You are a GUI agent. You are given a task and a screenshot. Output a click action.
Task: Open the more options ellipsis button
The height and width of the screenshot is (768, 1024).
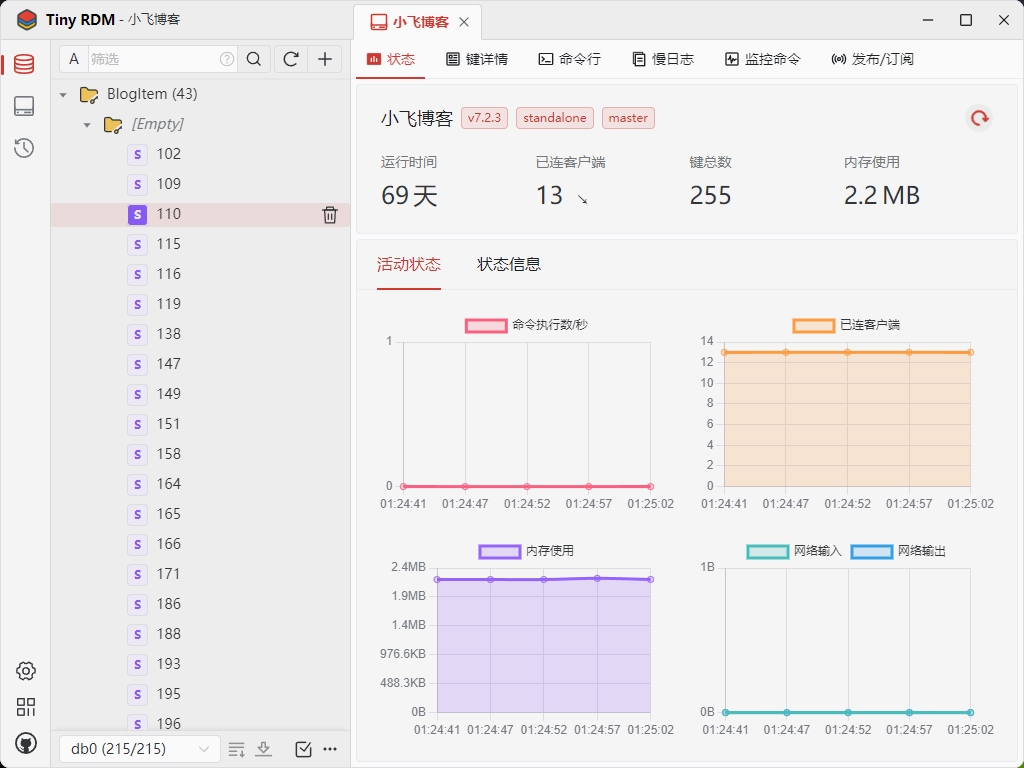pos(331,749)
